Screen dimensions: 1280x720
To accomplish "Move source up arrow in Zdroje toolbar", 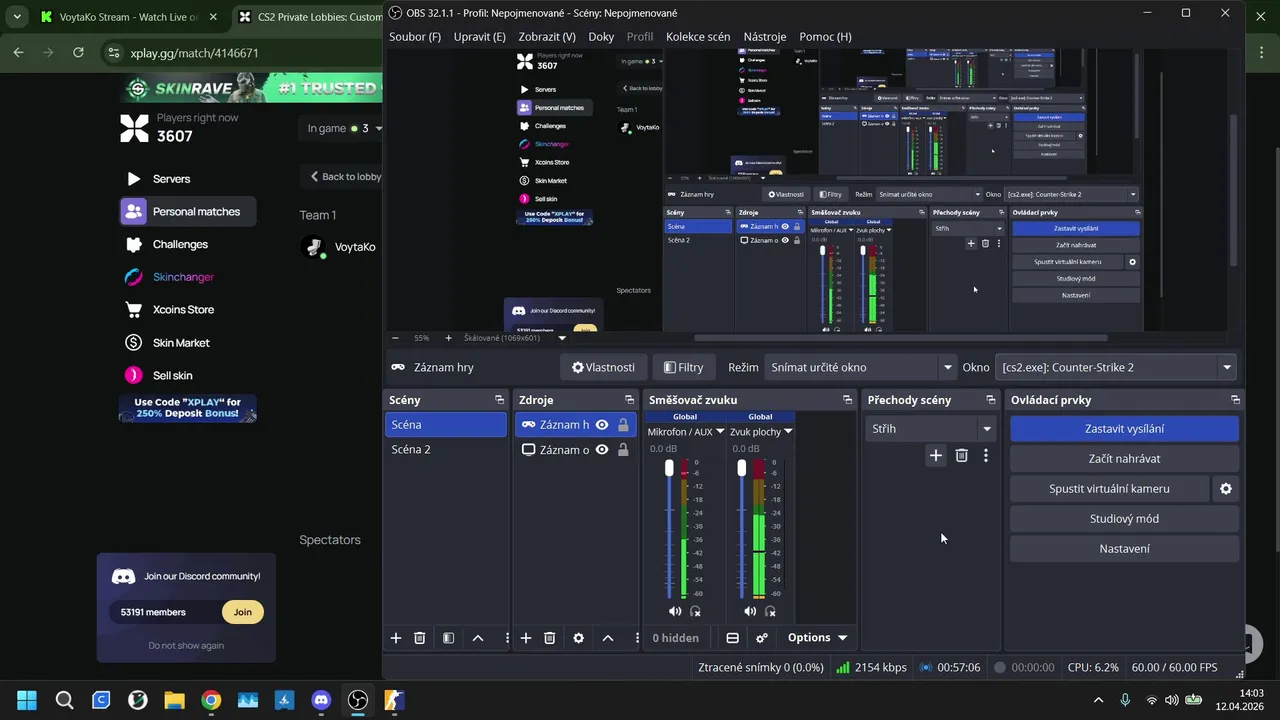I will tap(607, 638).
